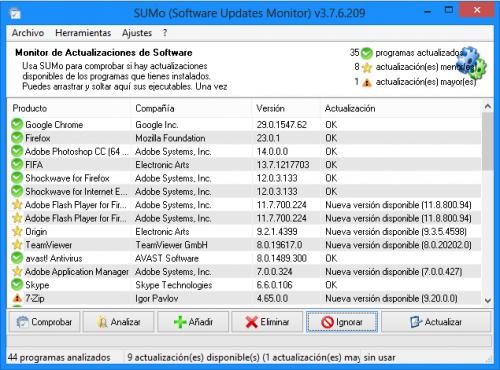Click version 8.0.1489.300 cell
Viewport: 500px width, 370px height.
[x=281, y=258]
